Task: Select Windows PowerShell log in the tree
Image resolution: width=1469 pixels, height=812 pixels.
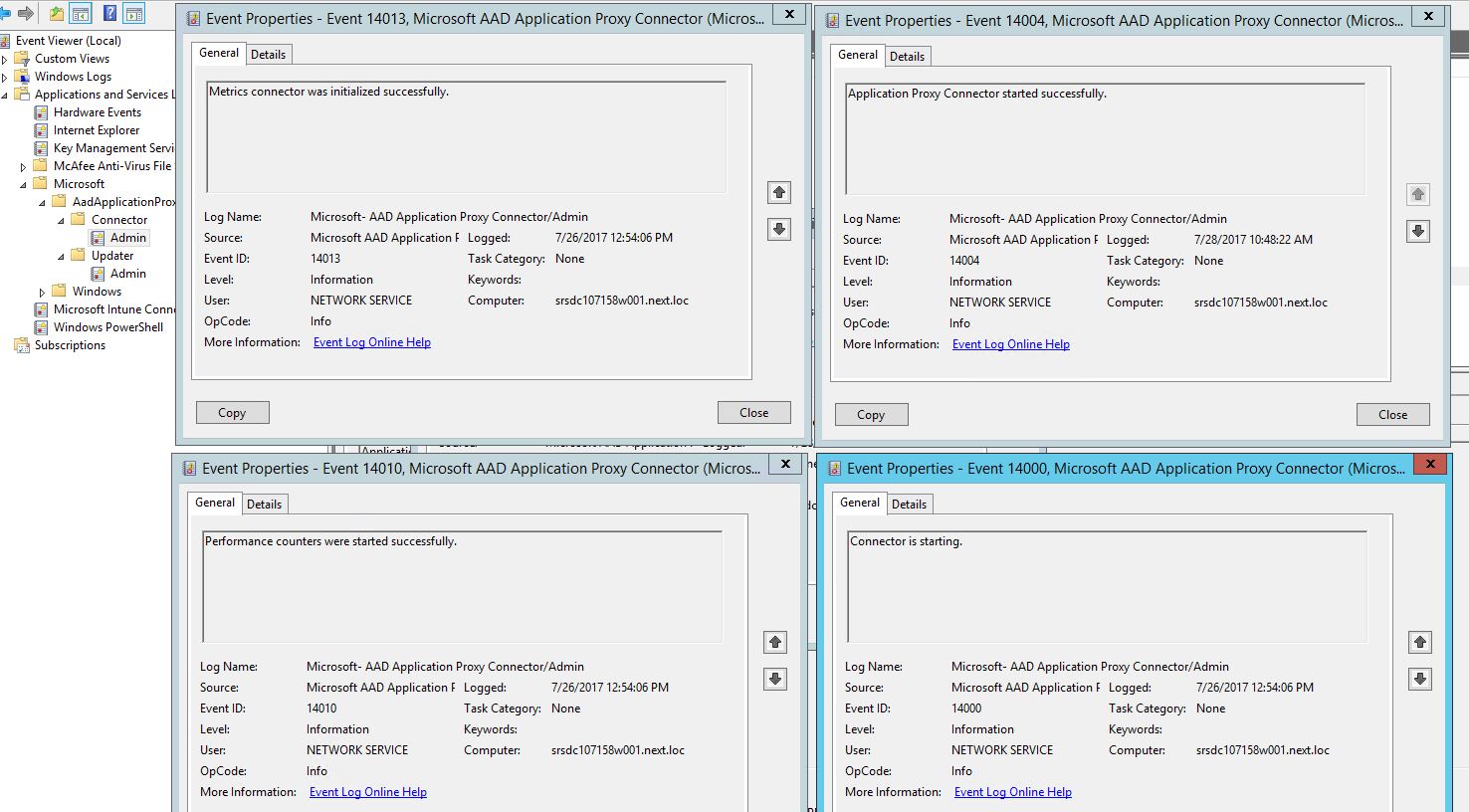Action: tap(107, 327)
